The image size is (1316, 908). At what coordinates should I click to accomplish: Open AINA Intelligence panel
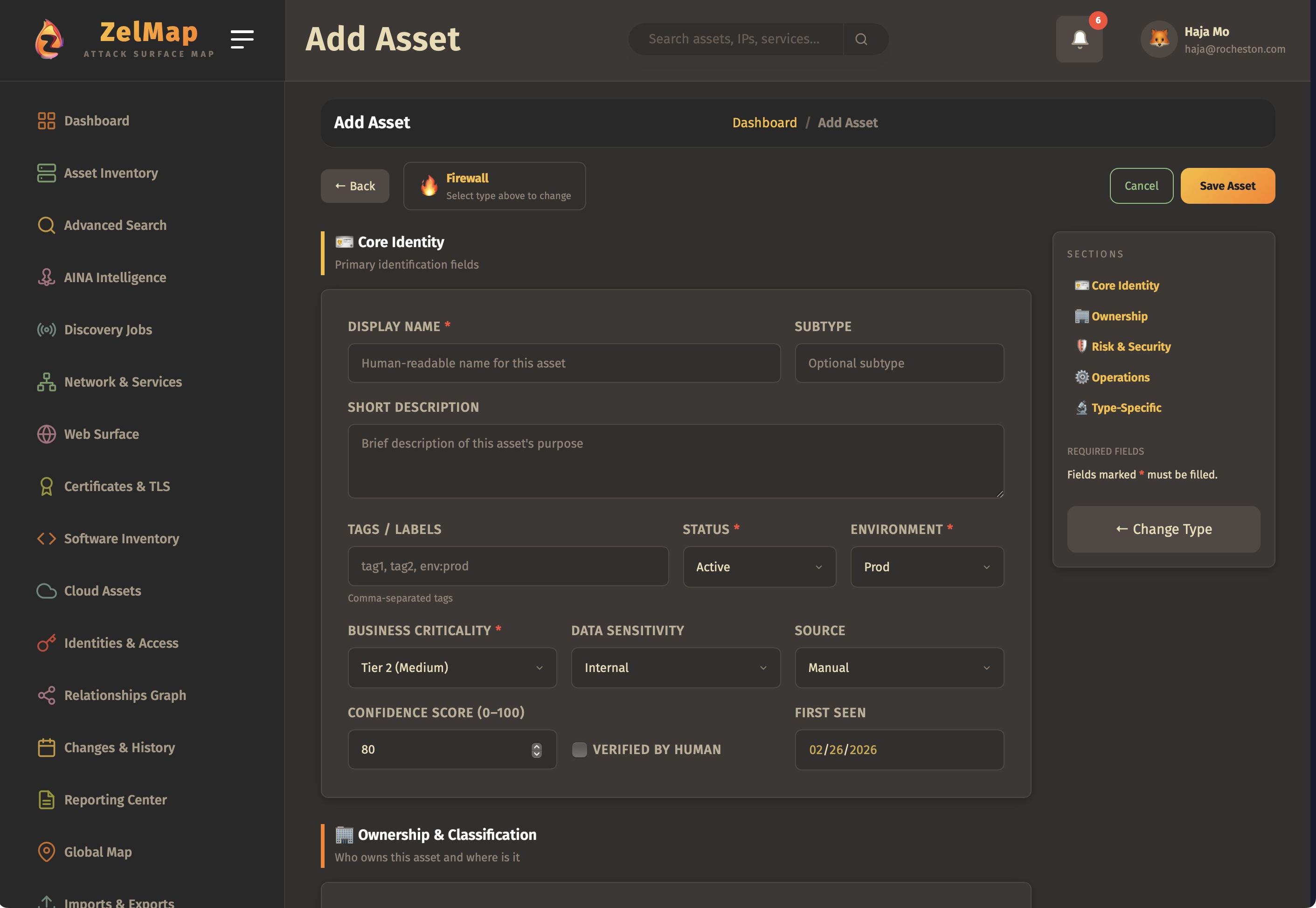(114, 277)
